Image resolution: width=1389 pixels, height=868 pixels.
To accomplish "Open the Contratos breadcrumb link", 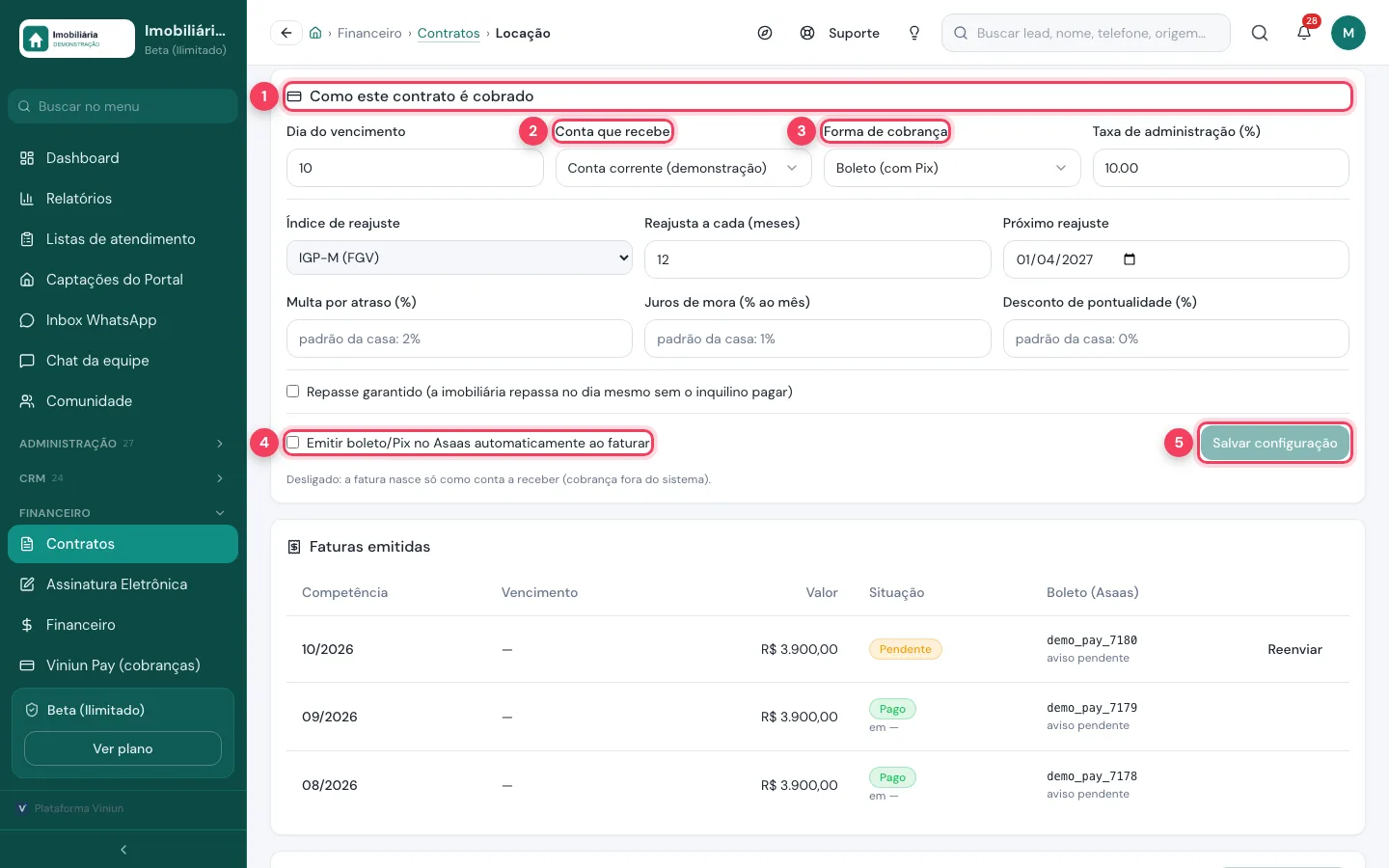I will (449, 33).
